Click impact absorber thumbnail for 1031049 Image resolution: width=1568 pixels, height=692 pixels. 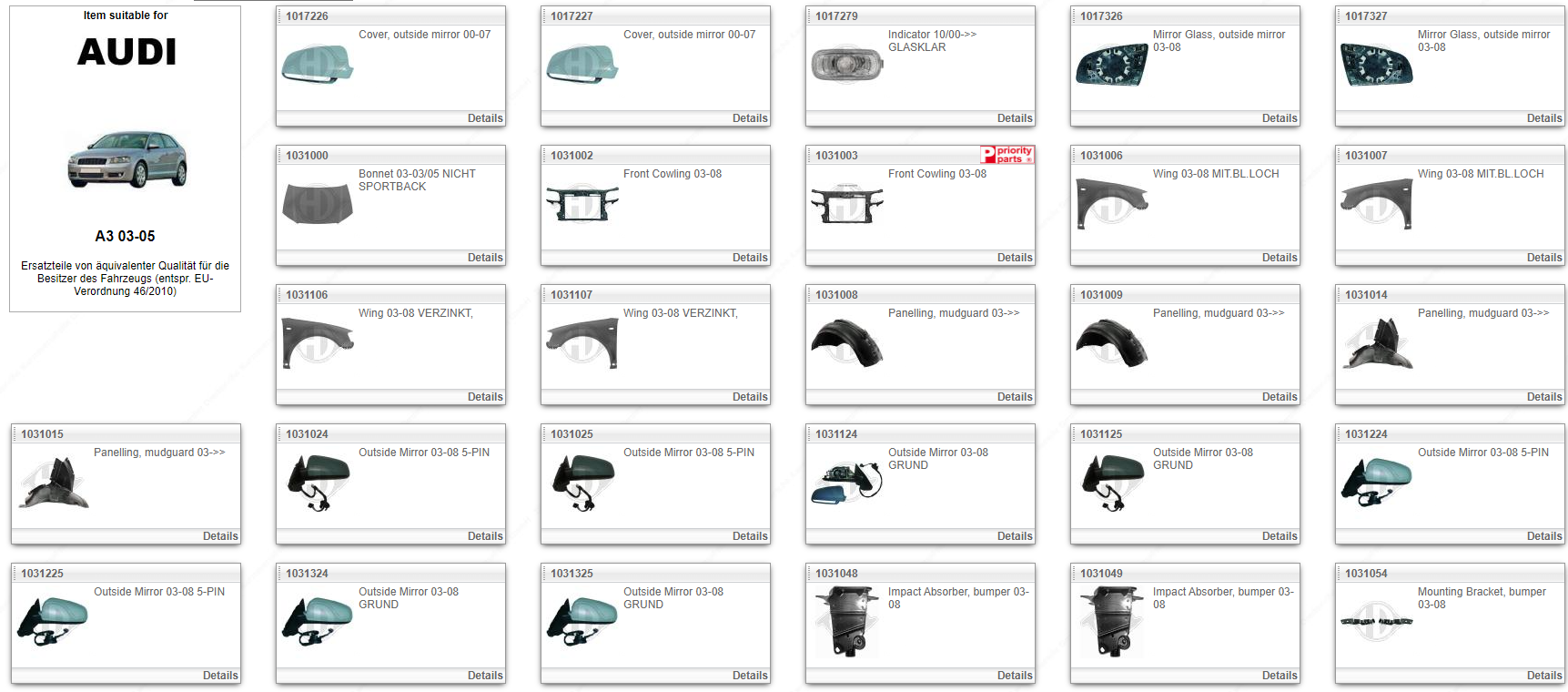pyautogui.click(x=1111, y=622)
